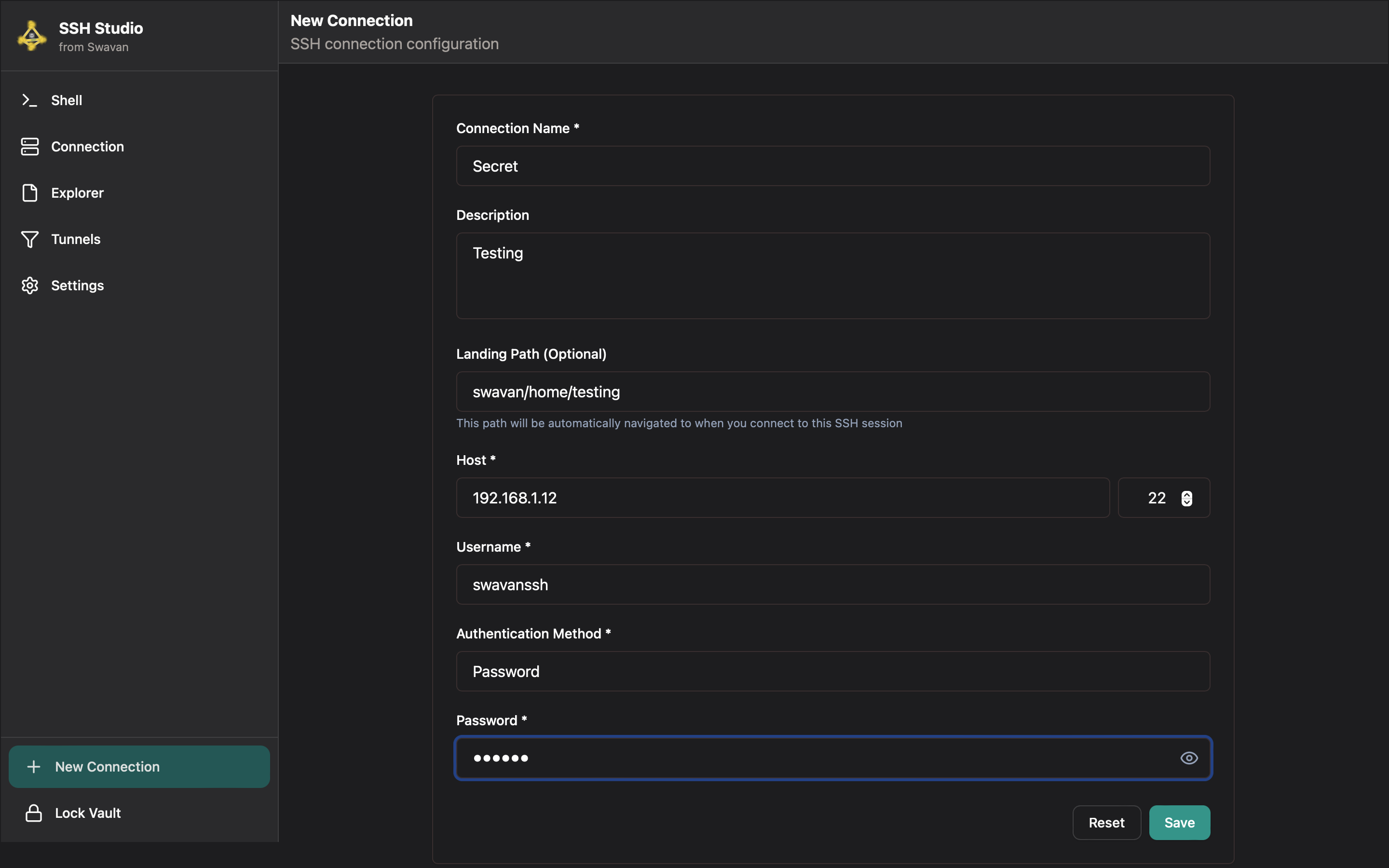Screen dimensions: 1389x868
Task: Select the Shell terminal icon in sidebar
Action: 30,100
